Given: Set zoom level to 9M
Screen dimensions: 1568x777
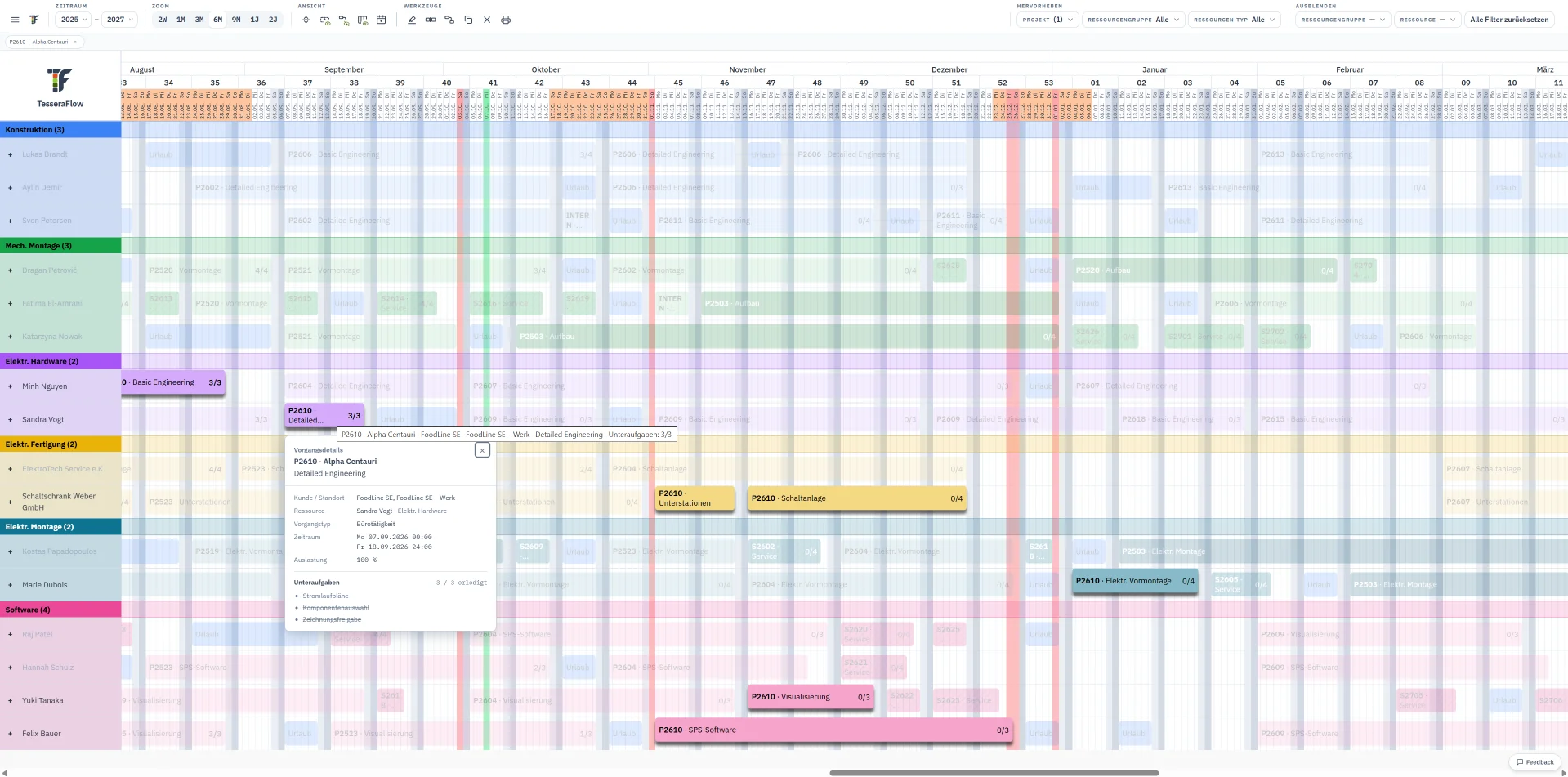Looking at the screenshot, I should pos(236,20).
